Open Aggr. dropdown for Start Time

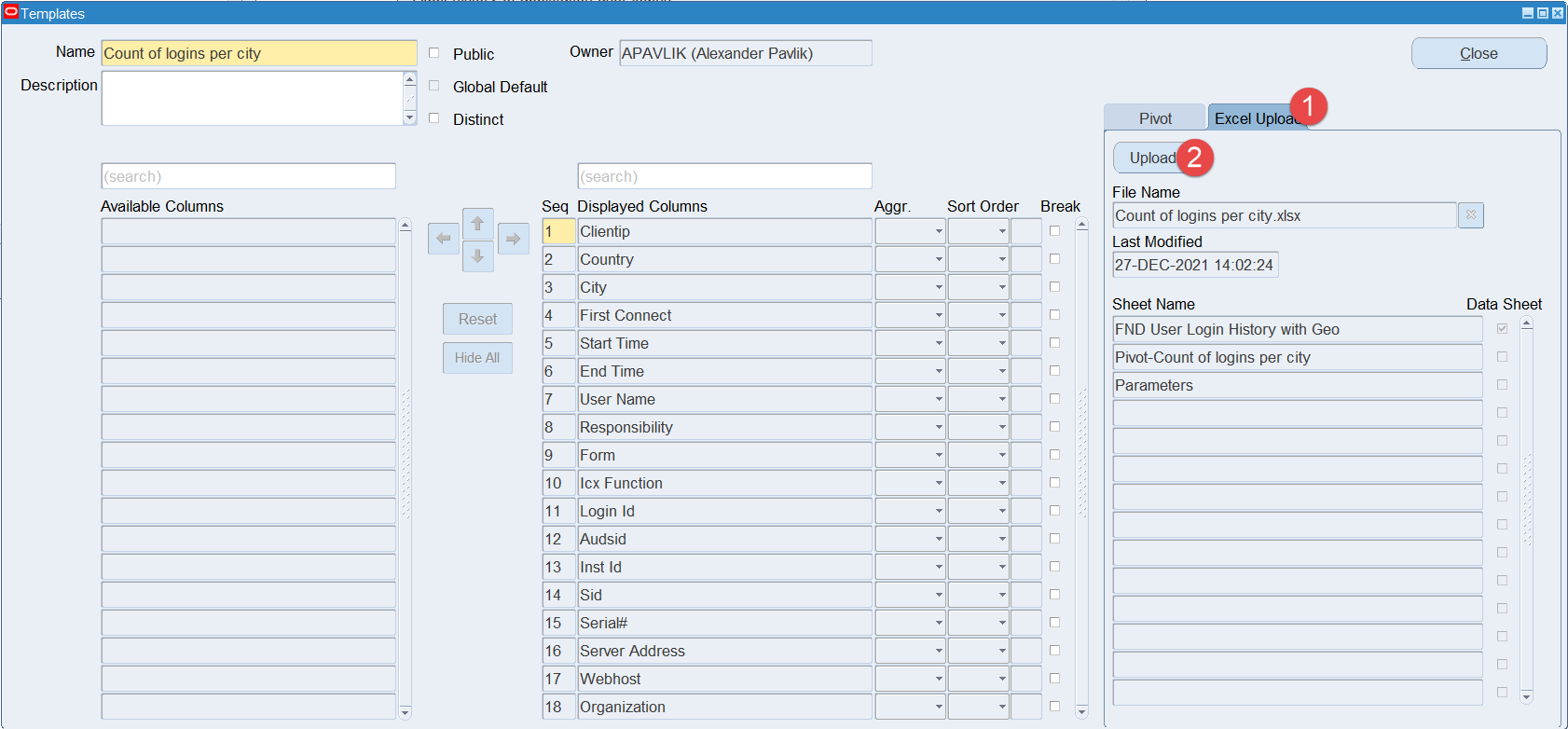pos(939,343)
